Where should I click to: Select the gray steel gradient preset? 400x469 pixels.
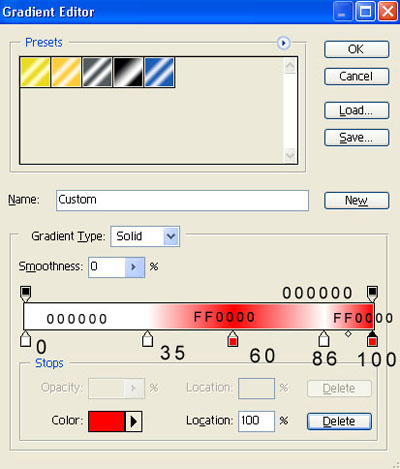click(x=97, y=72)
